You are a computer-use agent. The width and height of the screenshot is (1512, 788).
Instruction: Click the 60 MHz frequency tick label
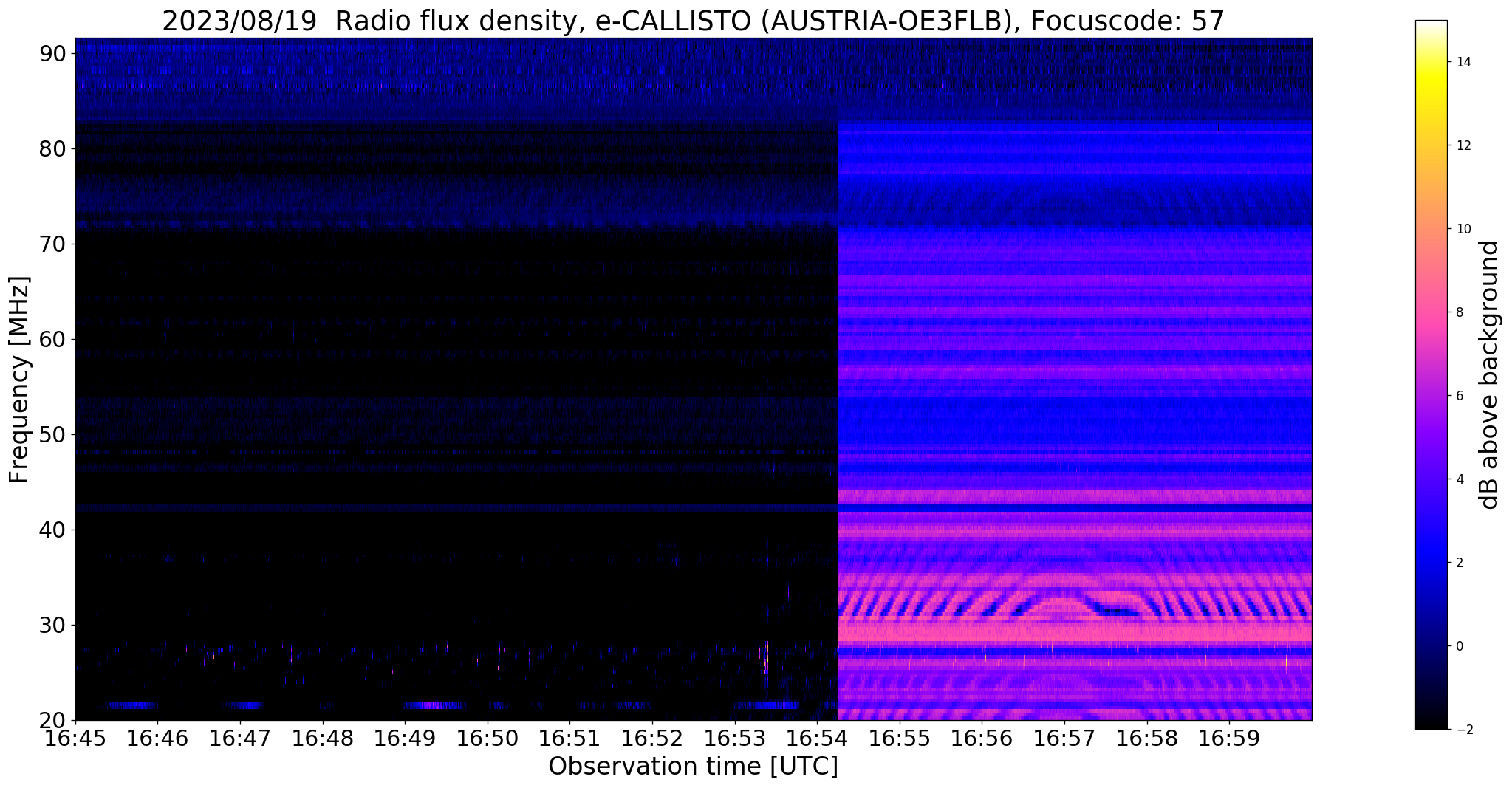click(x=54, y=340)
